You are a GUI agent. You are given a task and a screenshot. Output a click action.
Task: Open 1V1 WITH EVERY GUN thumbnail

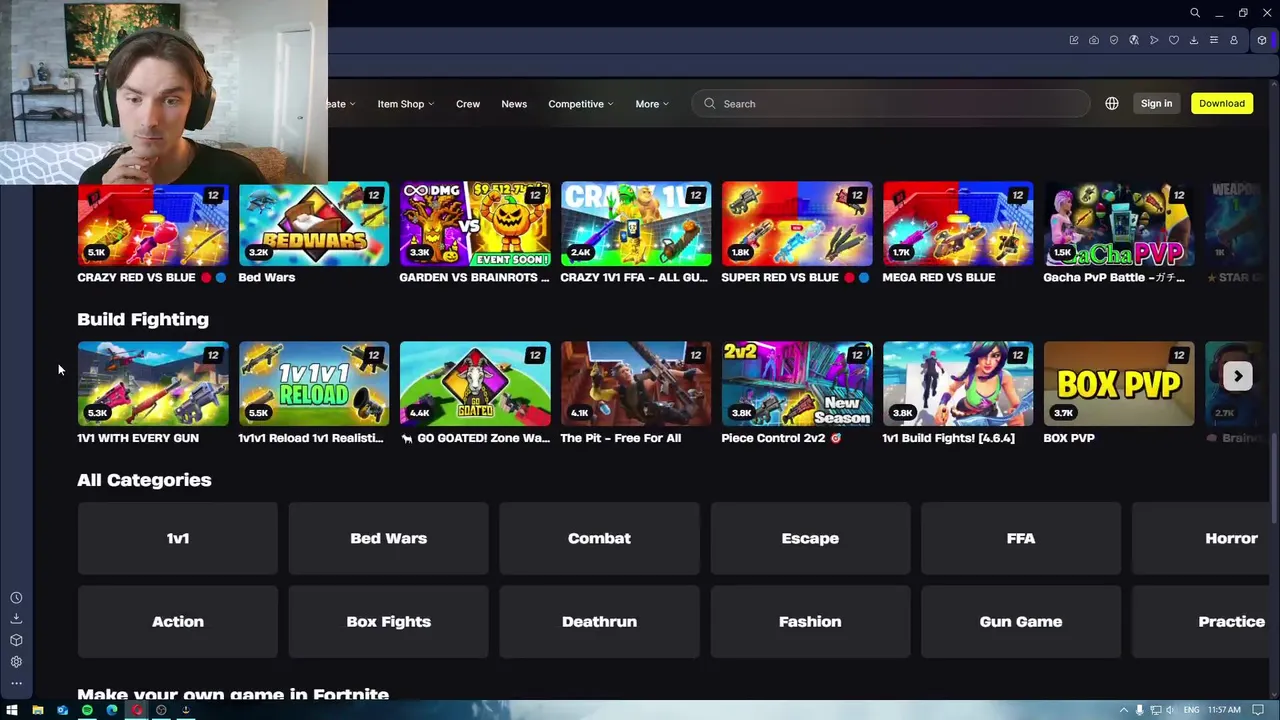153,384
